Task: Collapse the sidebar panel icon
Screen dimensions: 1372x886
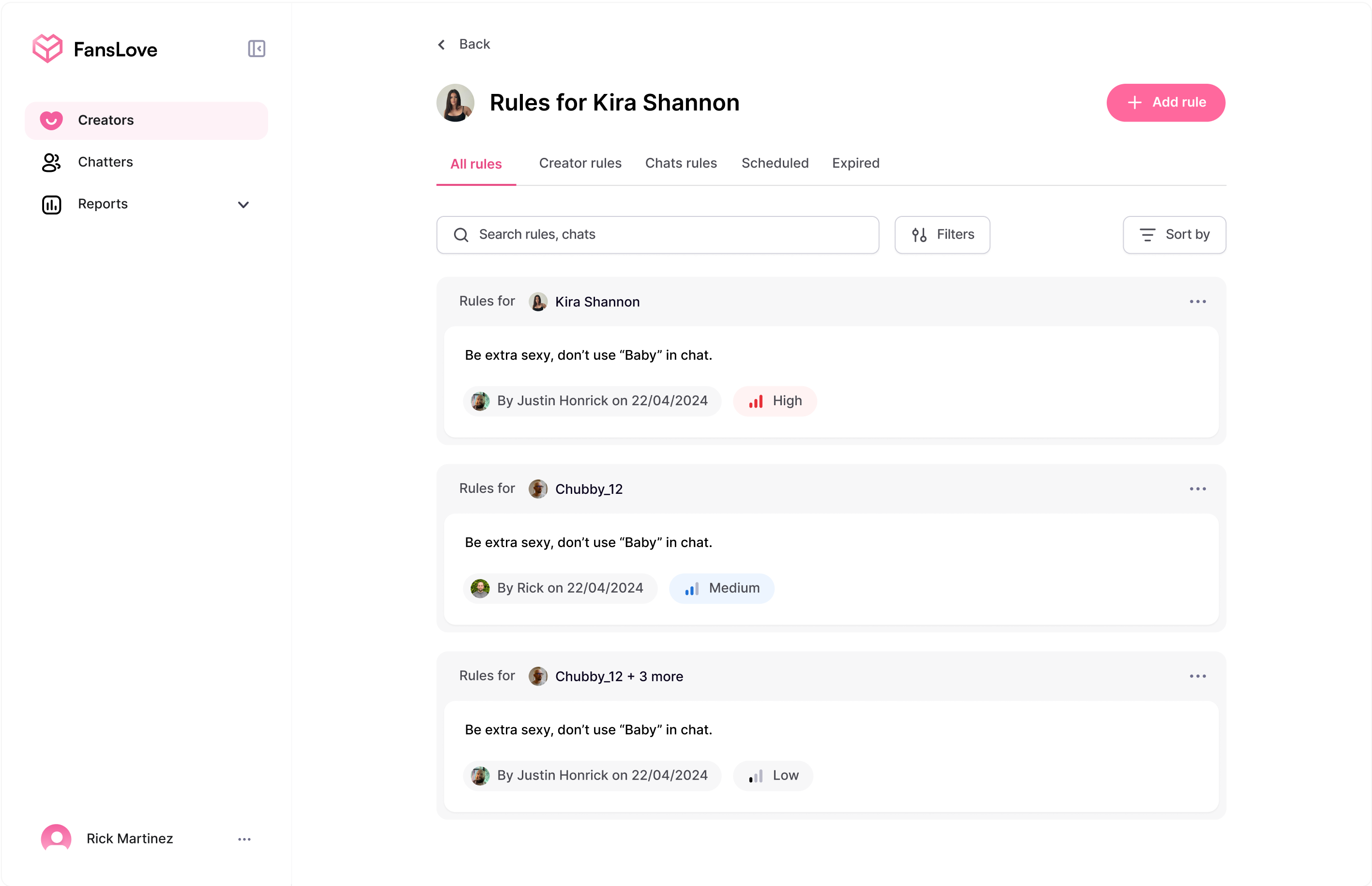Action: 257,49
